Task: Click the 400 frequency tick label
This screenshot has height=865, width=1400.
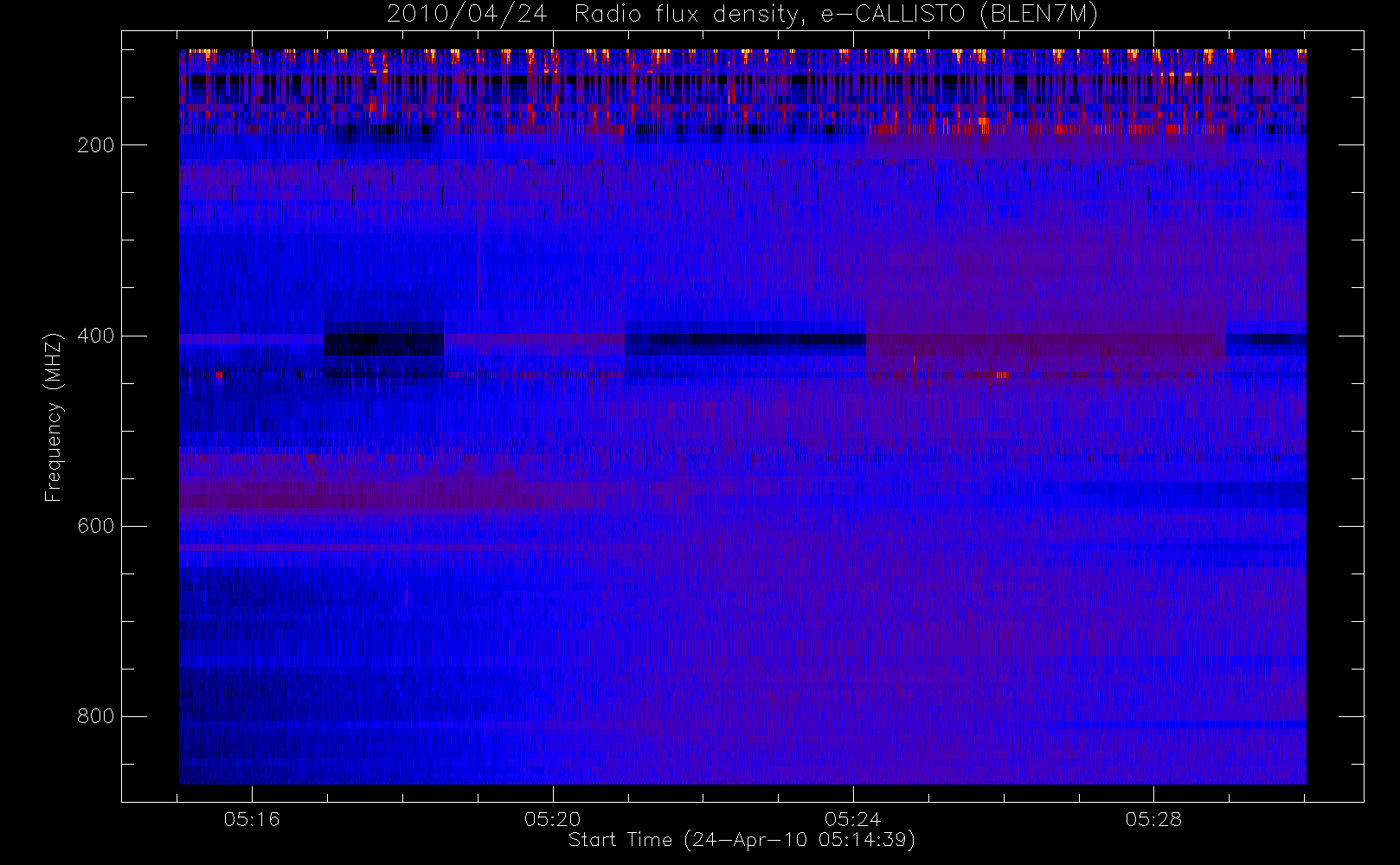Action: point(96,336)
